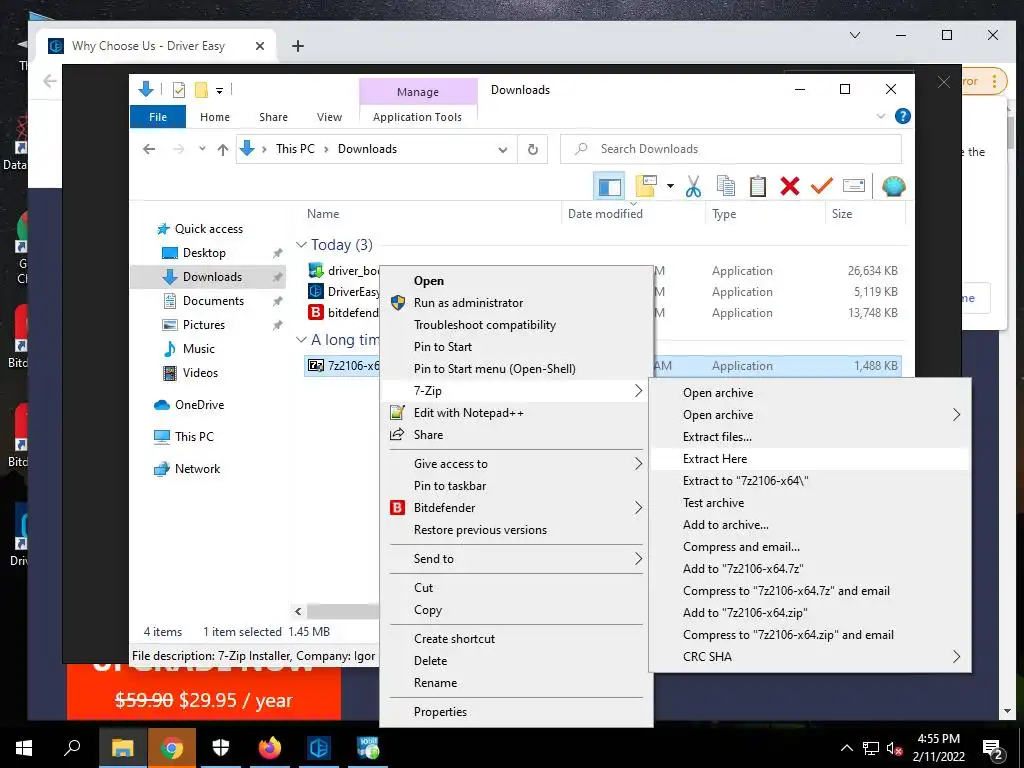This screenshot has width=1024, height=768.
Task: Click the envelope Email toolbar icon
Action: tap(854, 187)
